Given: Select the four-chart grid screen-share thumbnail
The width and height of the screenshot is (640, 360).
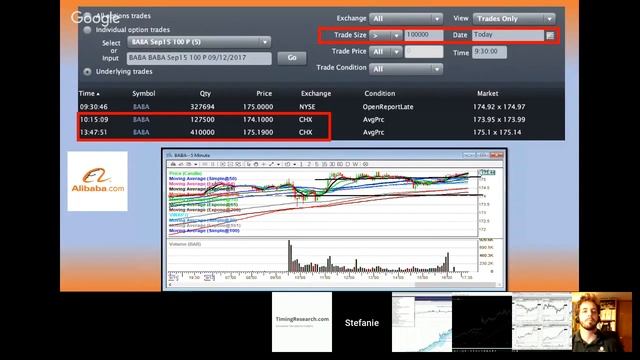Looking at the screenshot, I should [x=542, y=322].
